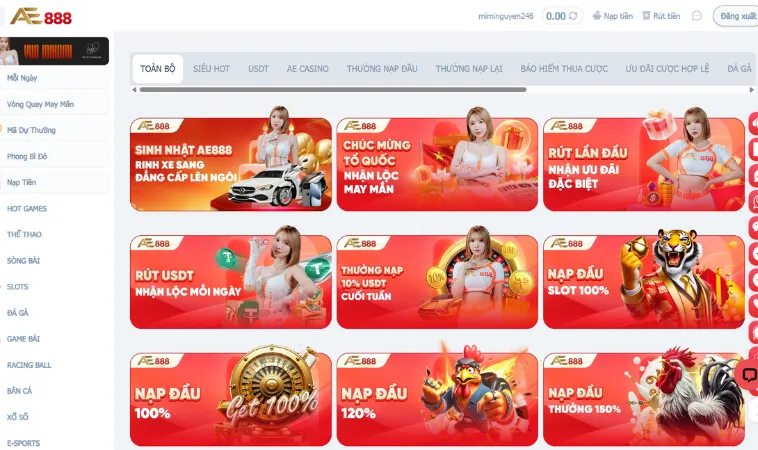The image size is (758, 450).
Task: Open the Sinh Nhật AE888 promotion banner
Action: point(231,164)
